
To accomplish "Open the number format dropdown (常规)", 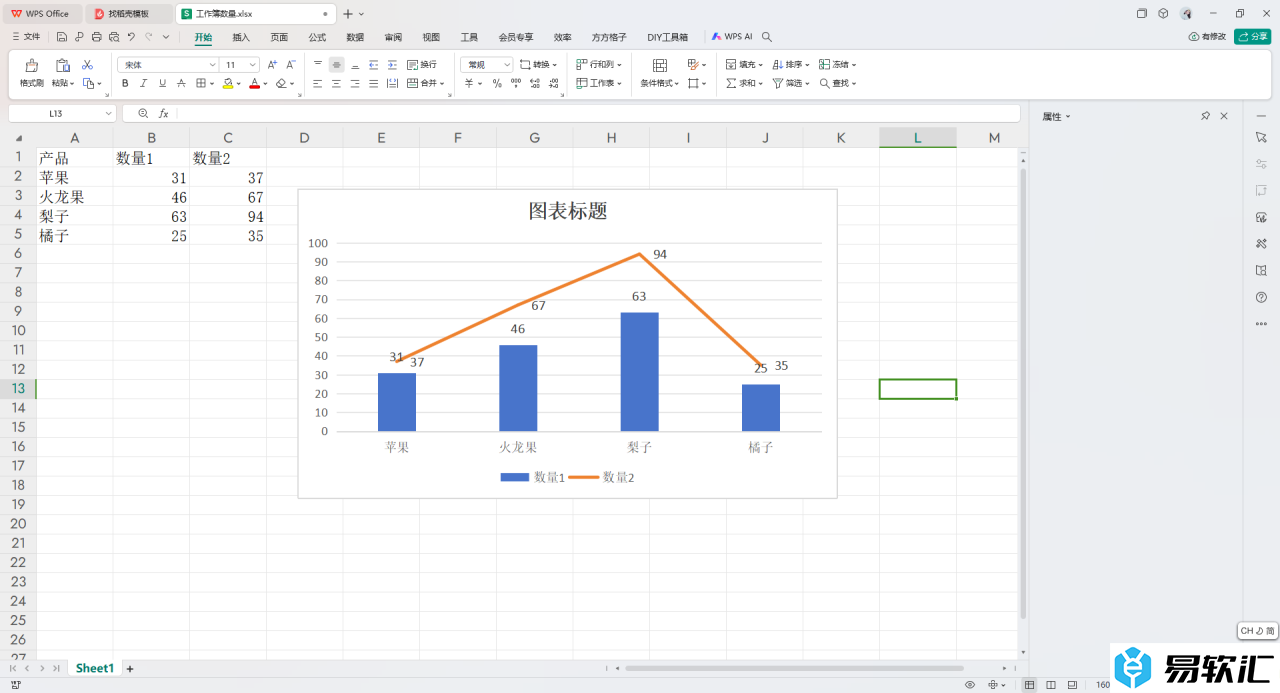I will point(507,64).
